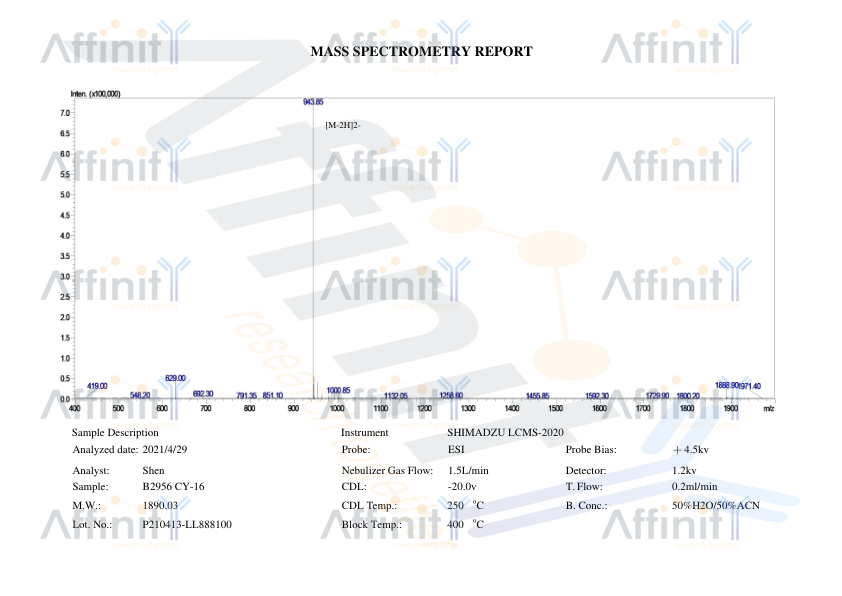Screen dimensions: 842x596
Task: Click the Instrument label
Action: 365,433
